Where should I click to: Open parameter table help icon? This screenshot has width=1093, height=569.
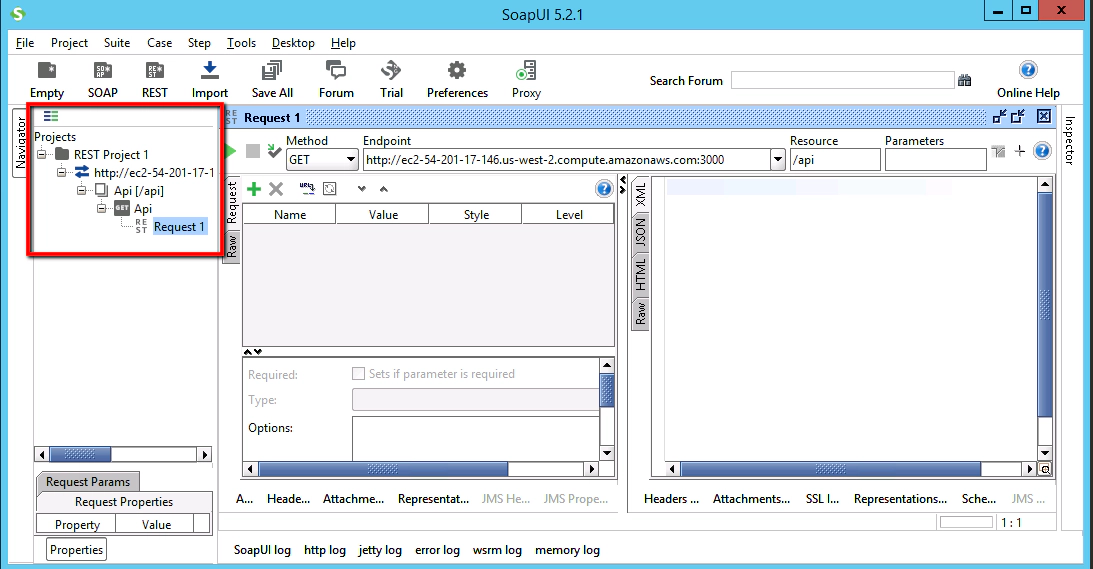point(604,188)
